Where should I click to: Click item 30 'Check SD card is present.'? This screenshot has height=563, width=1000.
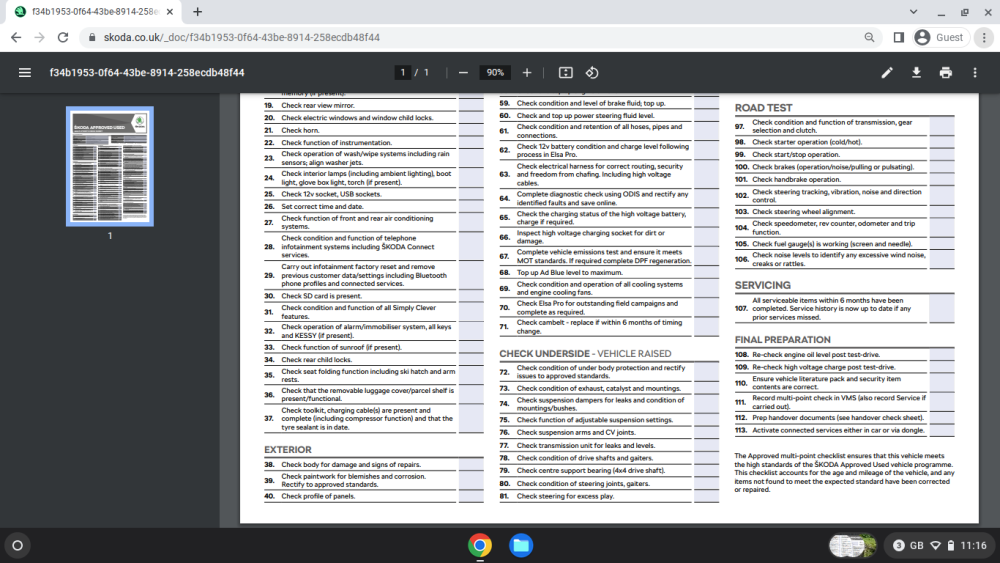point(321,296)
